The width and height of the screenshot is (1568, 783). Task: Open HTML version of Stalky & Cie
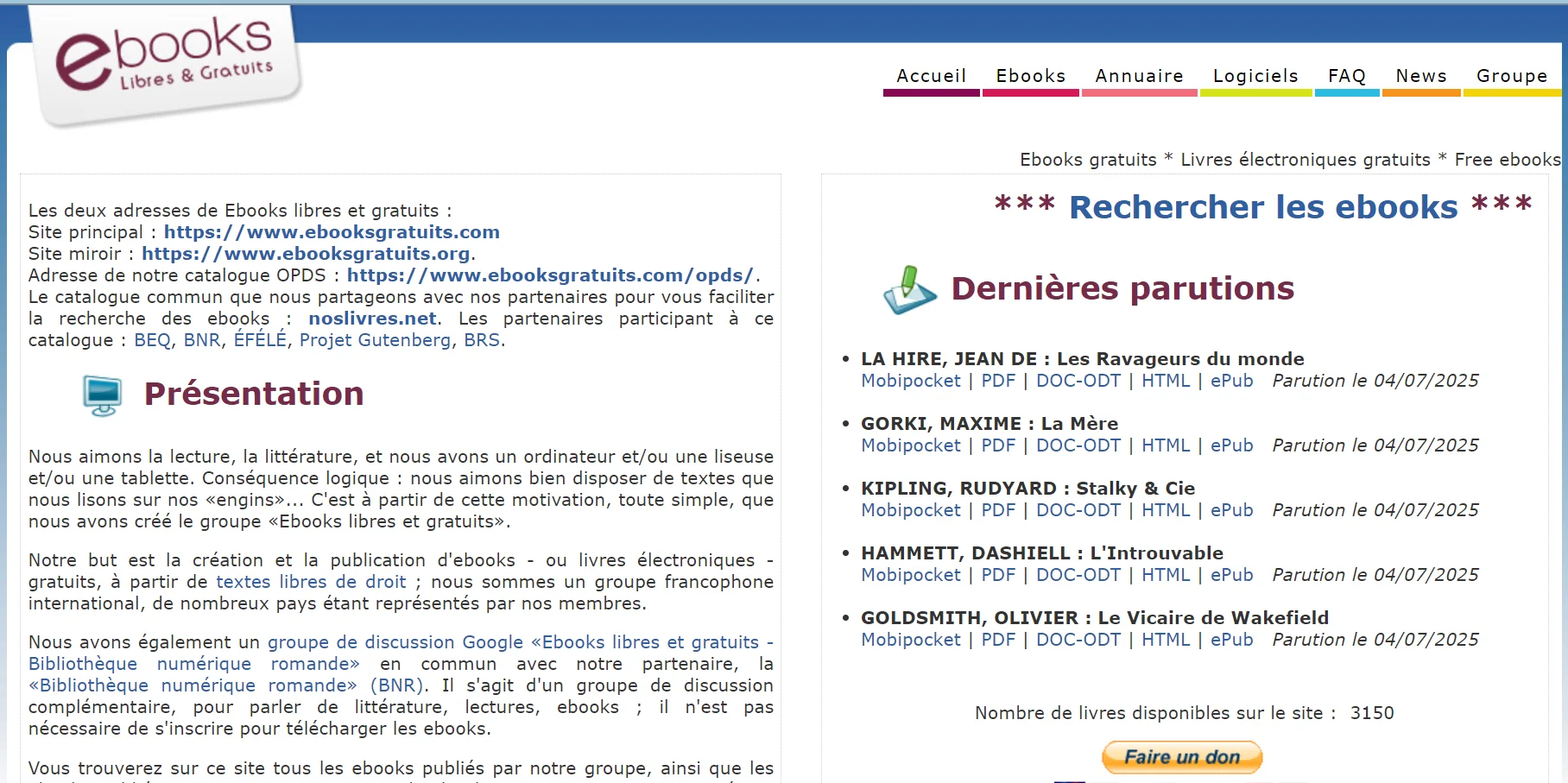pyautogui.click(x=1166, y=510)
